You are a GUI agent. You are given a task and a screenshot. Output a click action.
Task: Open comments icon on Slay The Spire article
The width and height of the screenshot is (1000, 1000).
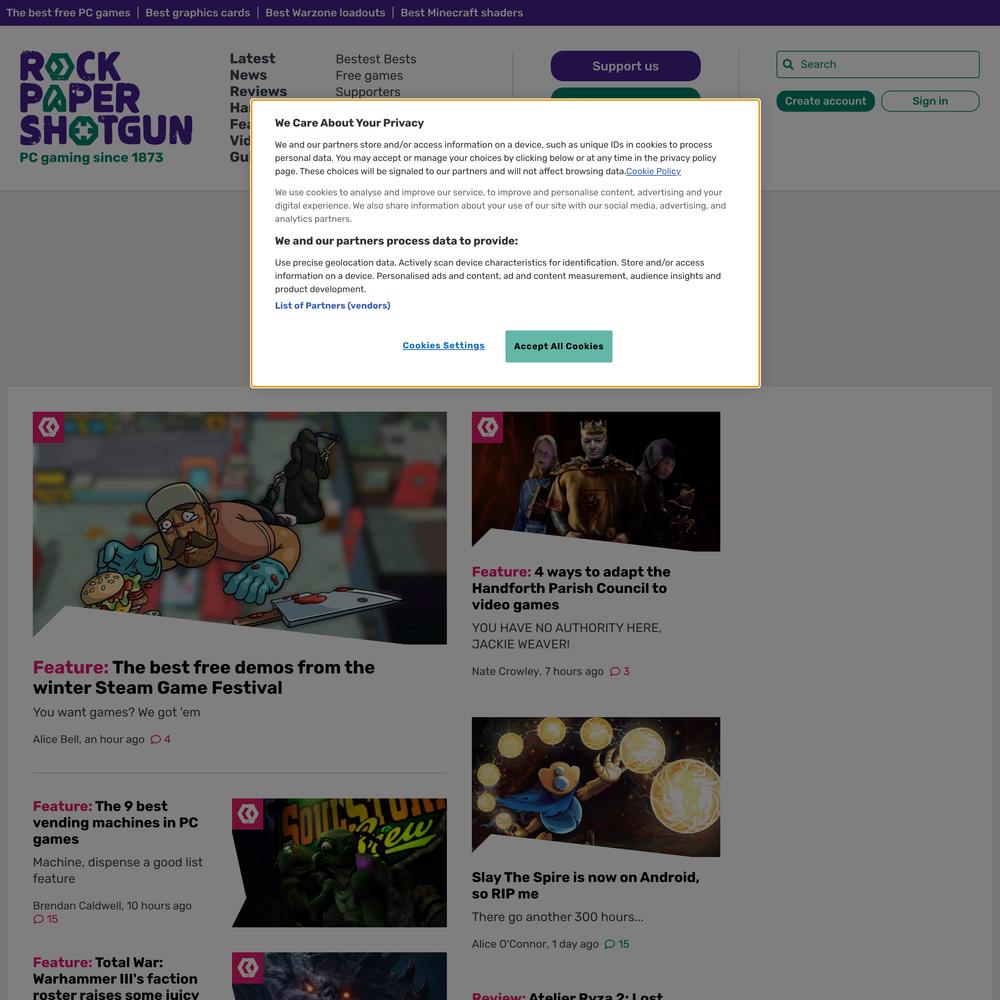pyautogui.click(x=610, y=945)
